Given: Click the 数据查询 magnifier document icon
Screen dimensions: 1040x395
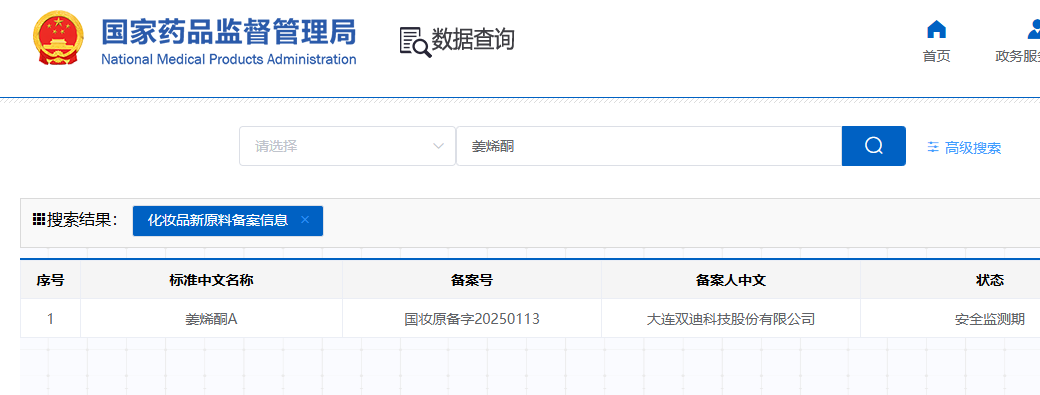Looking at the screenshot, I should (x=415, y=42).
